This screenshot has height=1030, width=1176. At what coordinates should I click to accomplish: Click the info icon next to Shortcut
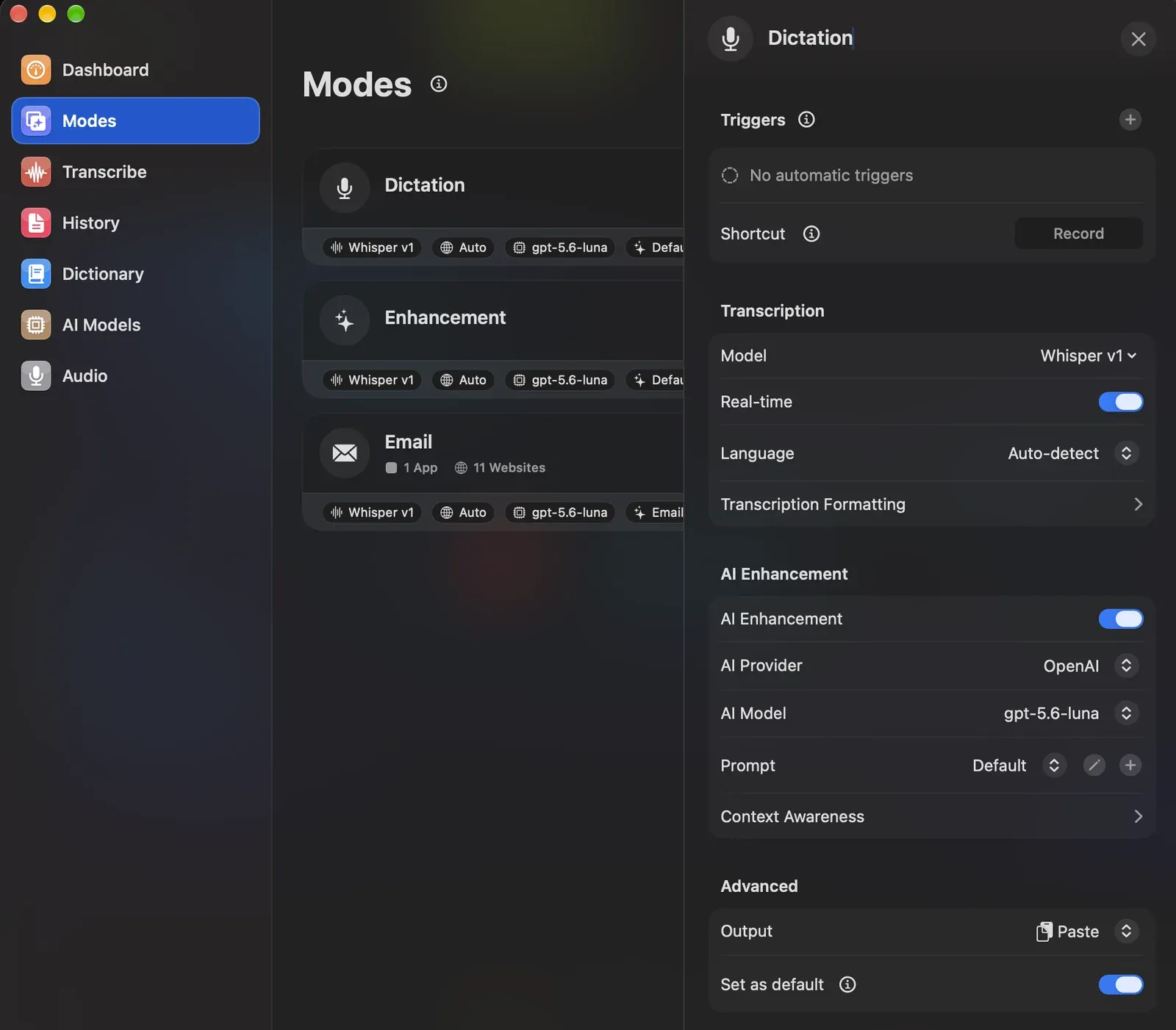811,234
